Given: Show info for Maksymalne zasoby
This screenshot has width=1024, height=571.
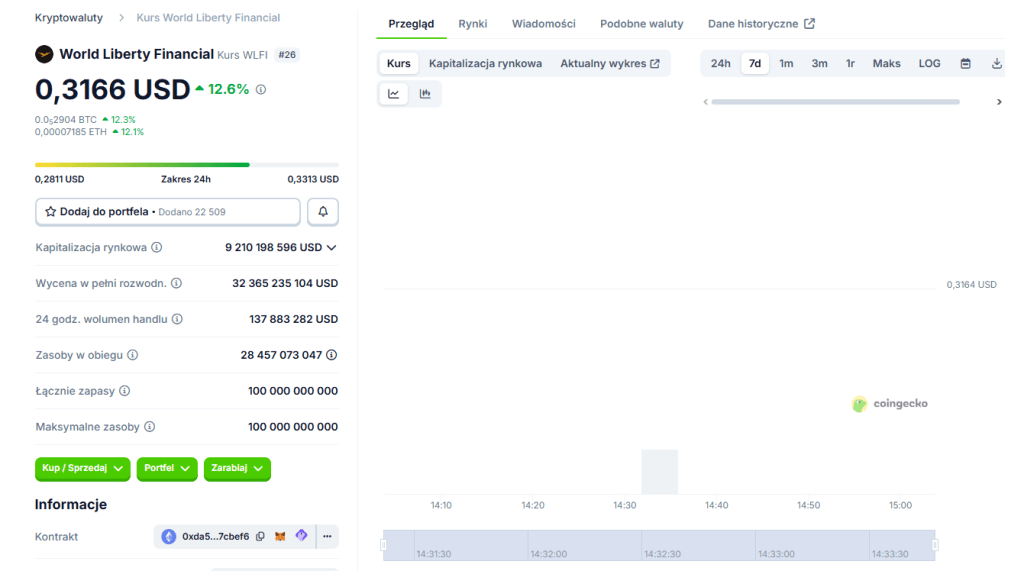Looking at the screenshot, I should click(x=150, y=427).
